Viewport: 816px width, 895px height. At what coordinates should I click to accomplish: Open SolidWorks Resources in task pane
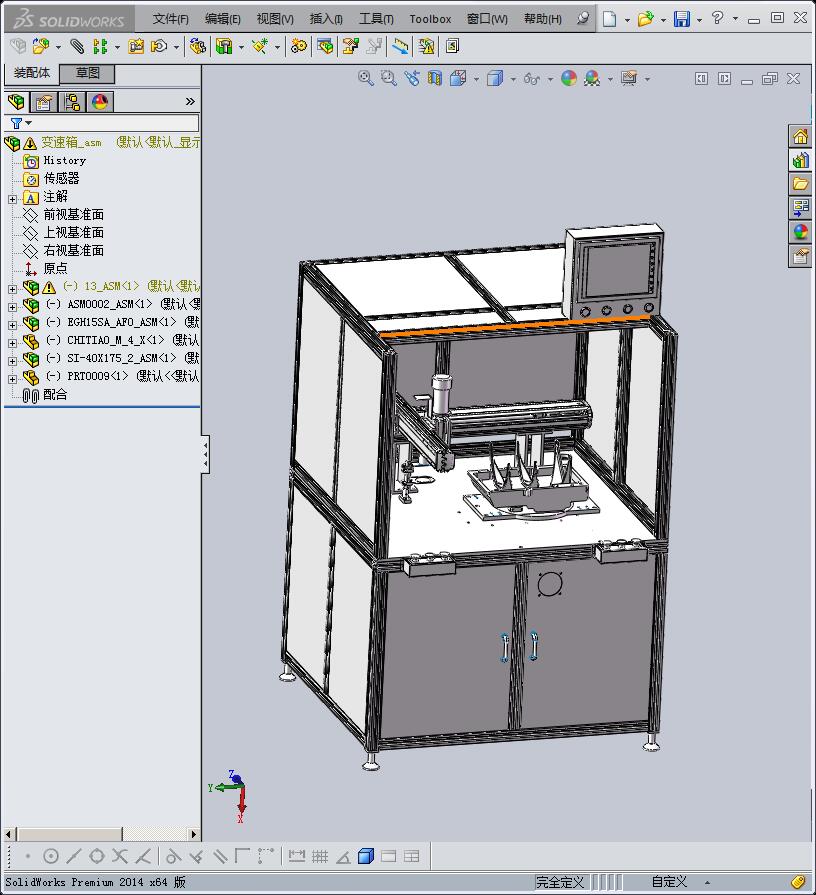click(801, 137)
